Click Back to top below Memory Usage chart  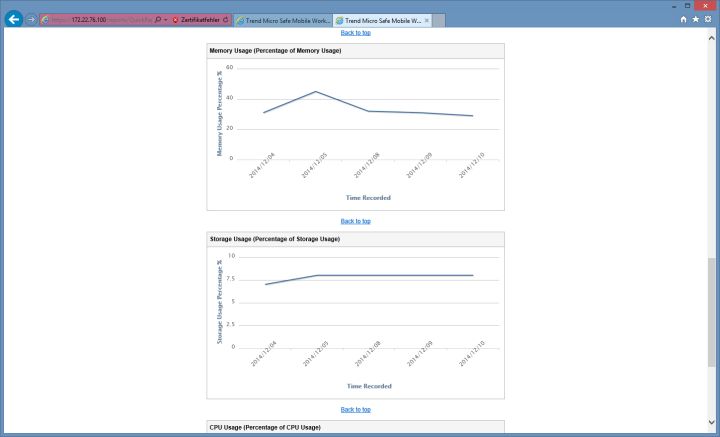coord(355,221)
